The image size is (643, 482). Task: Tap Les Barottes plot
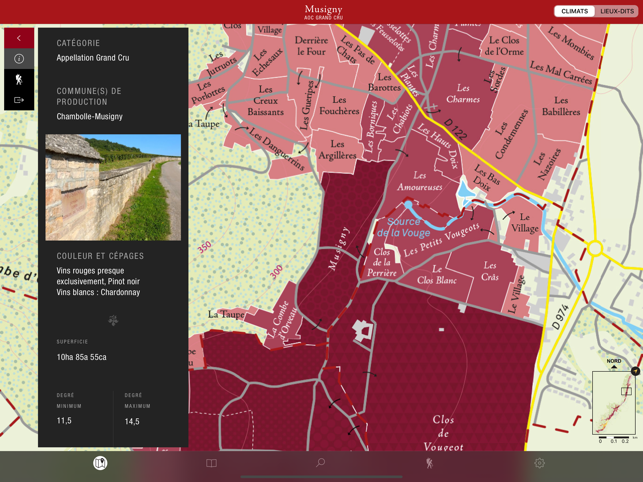pos(384,82)
